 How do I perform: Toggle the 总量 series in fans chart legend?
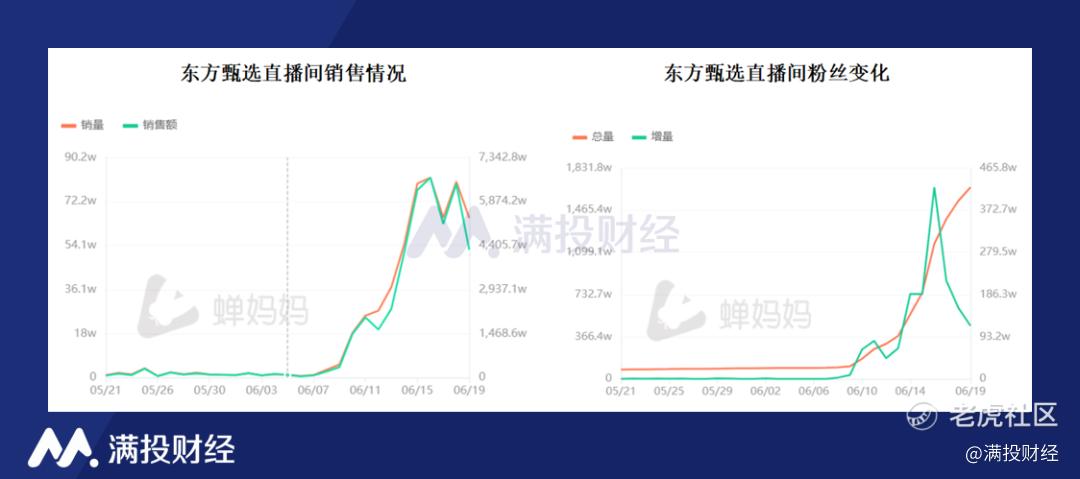(592, 136)
